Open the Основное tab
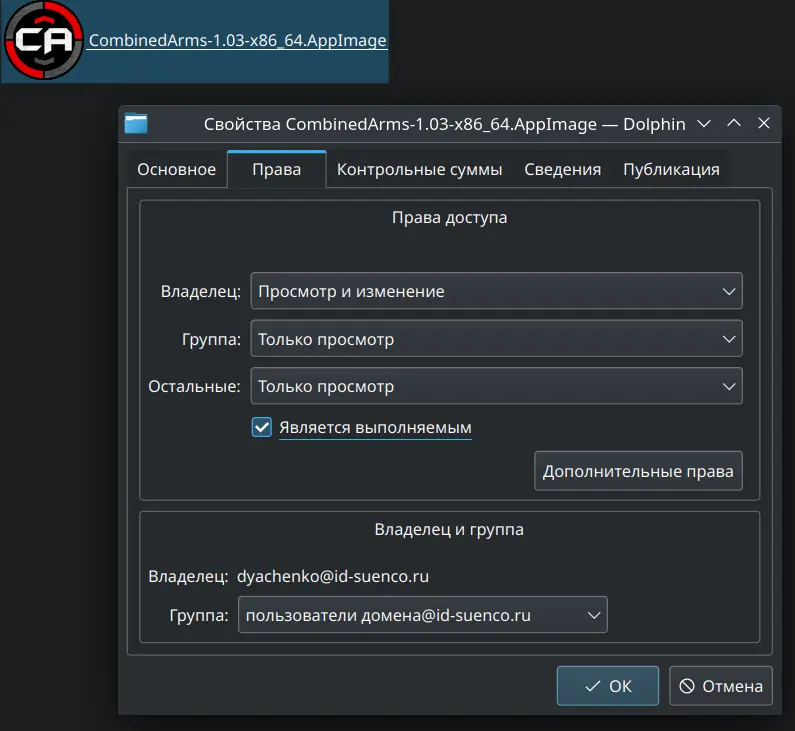The width and height of the screenshot is (795, 731). [x=176, y=169]
